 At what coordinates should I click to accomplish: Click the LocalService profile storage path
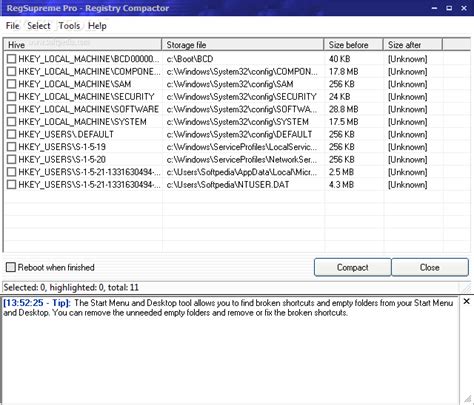click(x=242, y=147)
